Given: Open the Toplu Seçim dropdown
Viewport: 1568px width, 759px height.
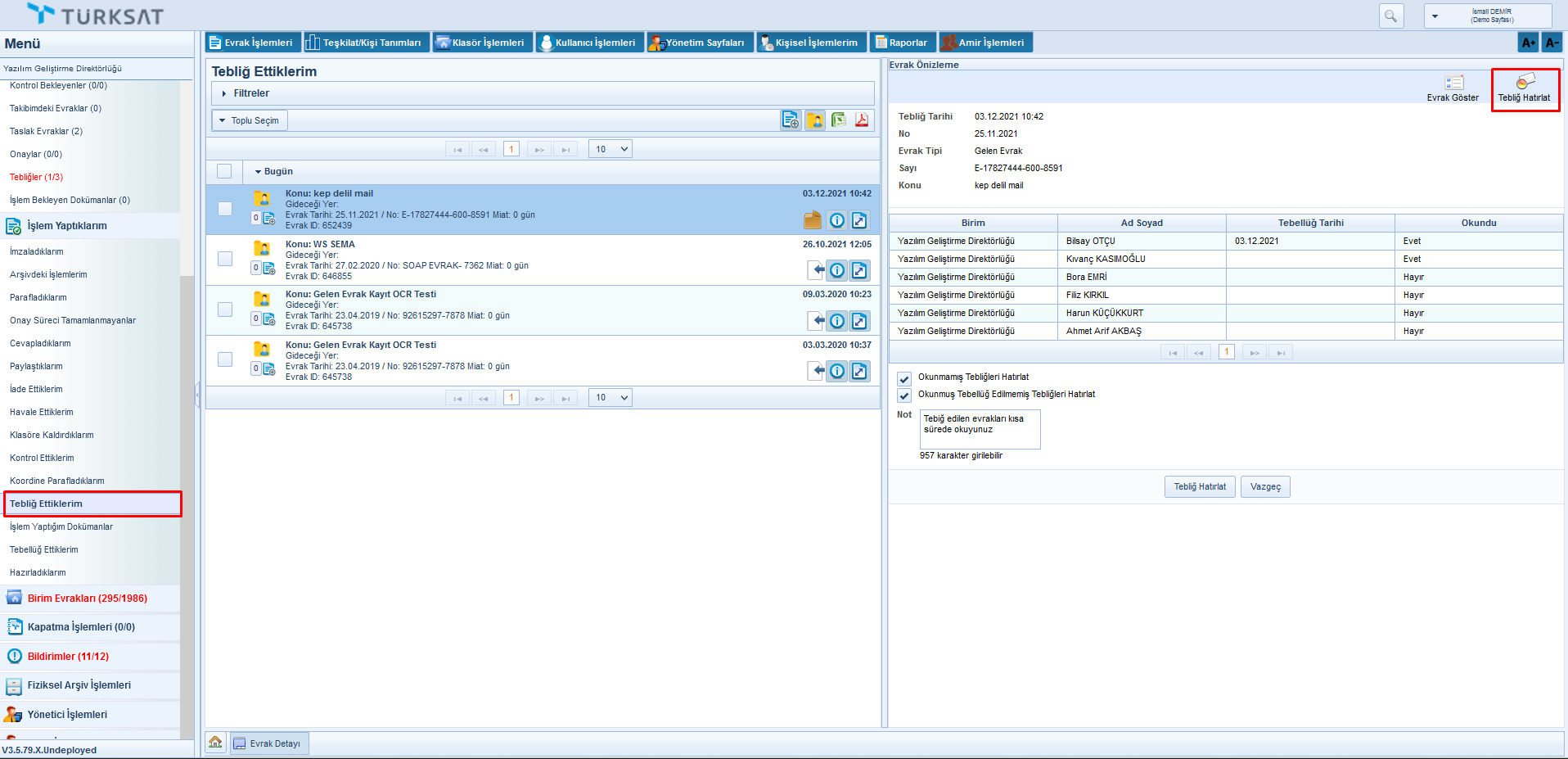Looking at the screenshot, I should pyautogui.click(x=250, y=120).
